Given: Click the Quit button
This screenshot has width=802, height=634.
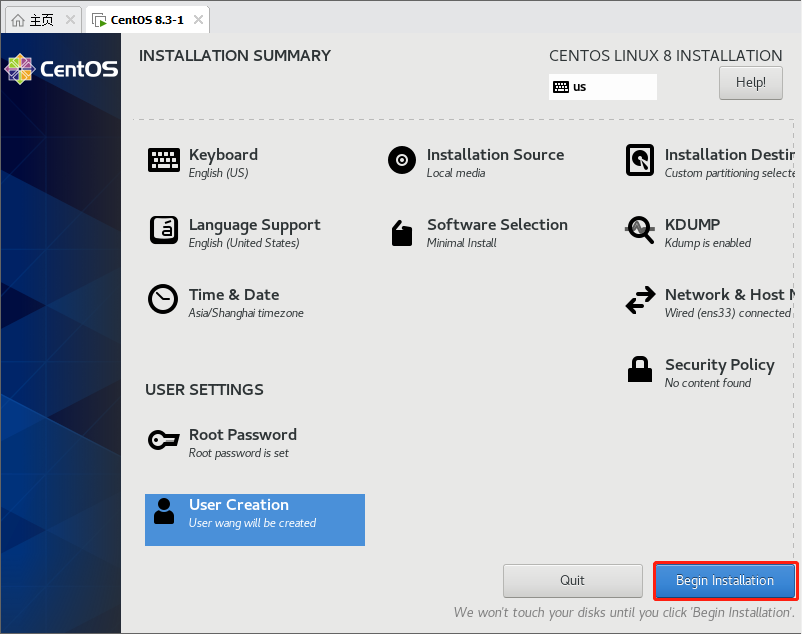Looking at the screenshot, I should [x=573, y=581].
